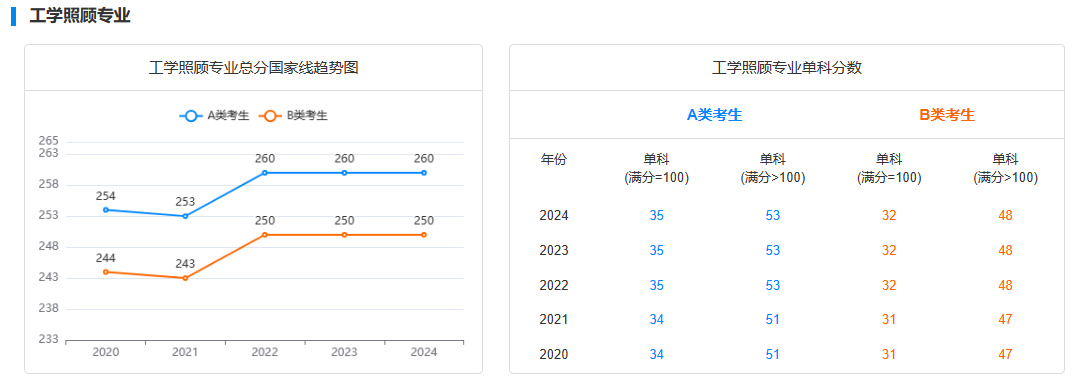Click B类 column header 单科(满分=100)
This screenshot has height=388, width=1080.
click(889, 169)
